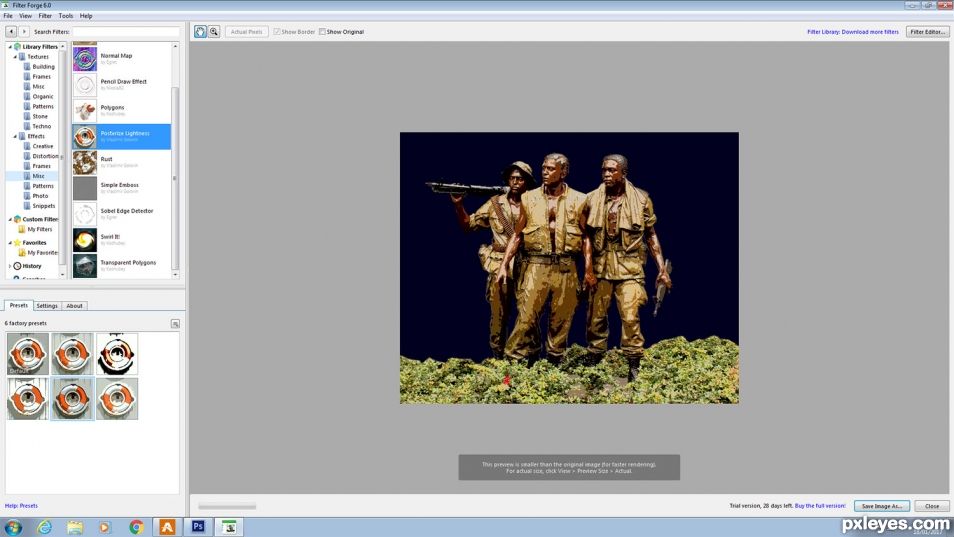Select Stone textures category
This screenshot has width=954, height=537.
point(40,116)
